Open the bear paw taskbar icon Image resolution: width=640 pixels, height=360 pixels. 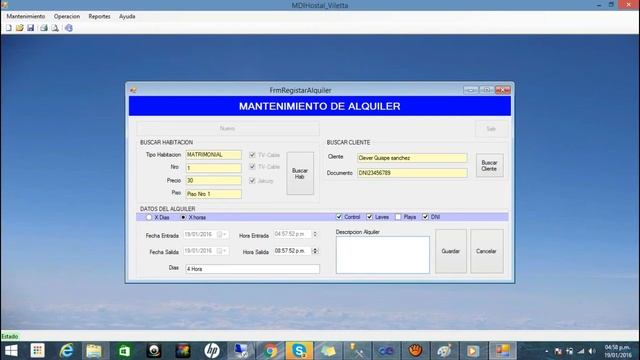415,351
